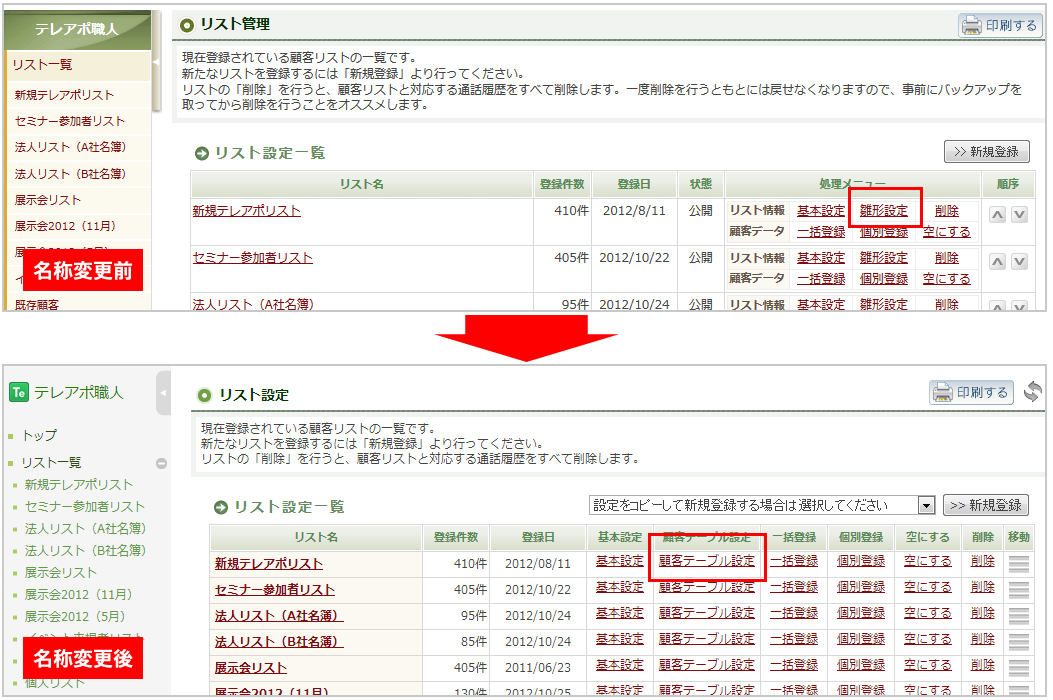
Task: Click the green Te logo icon
Action: coord(18,392)
